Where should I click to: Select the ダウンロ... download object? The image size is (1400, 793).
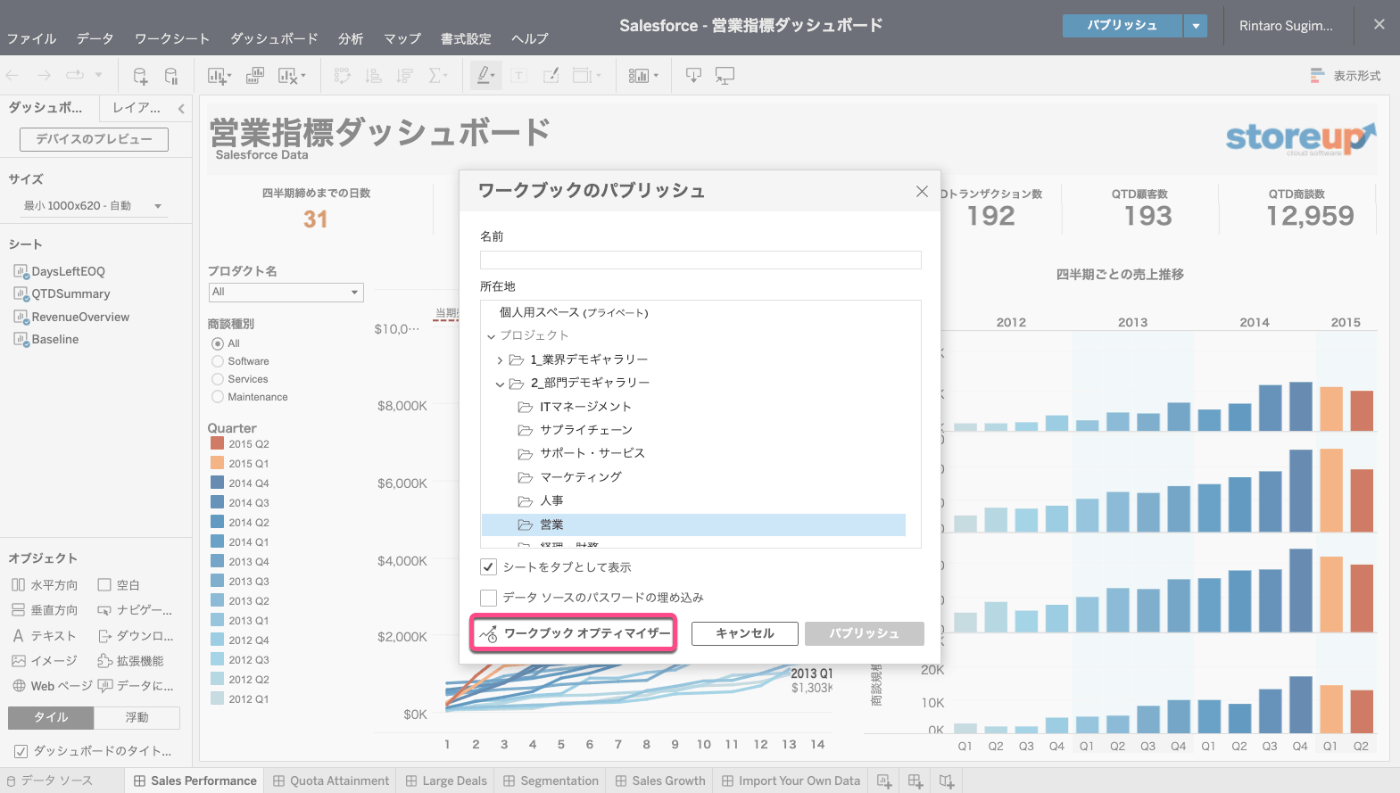click(x=135, y=636)
